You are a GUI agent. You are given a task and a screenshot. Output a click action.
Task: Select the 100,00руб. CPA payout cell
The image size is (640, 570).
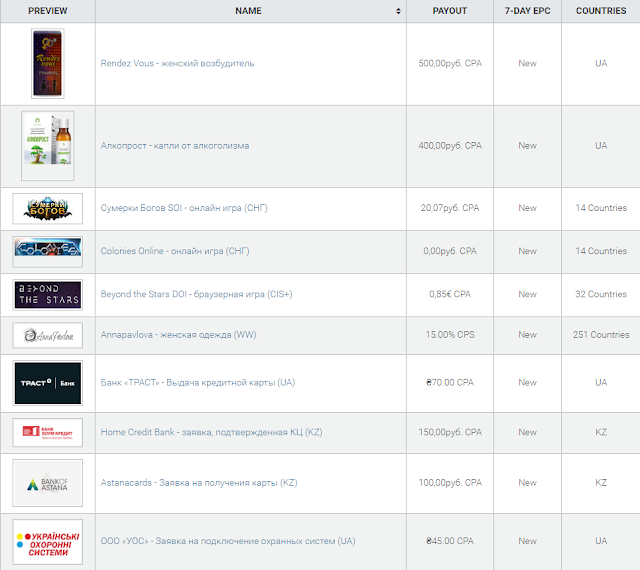(450, 483)
